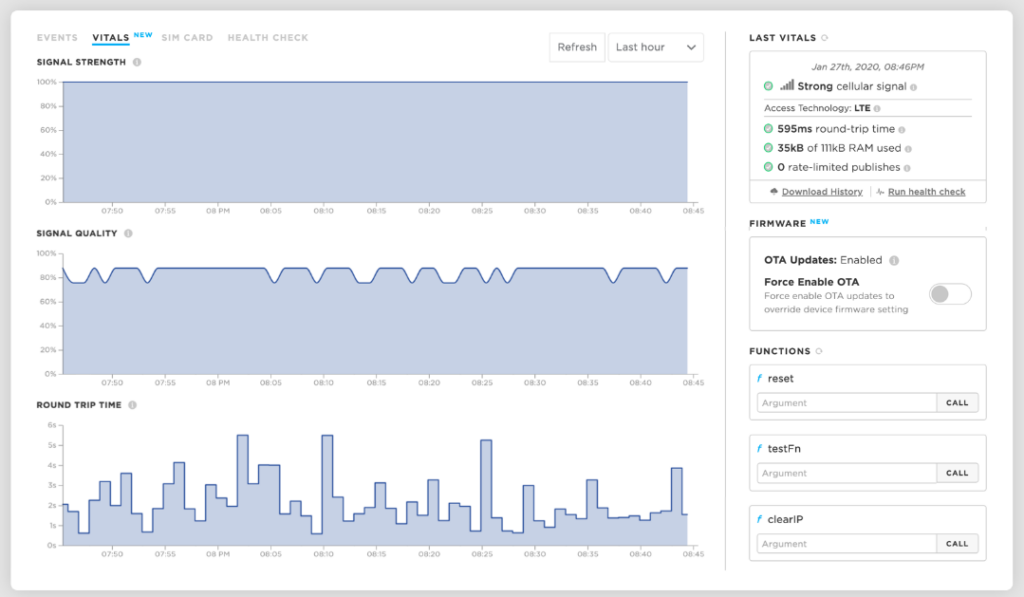Toggle the Force Enable OTA switch
Image resolution: width=1024 pixels, height=597 pixels.
(x=949, y=293)
